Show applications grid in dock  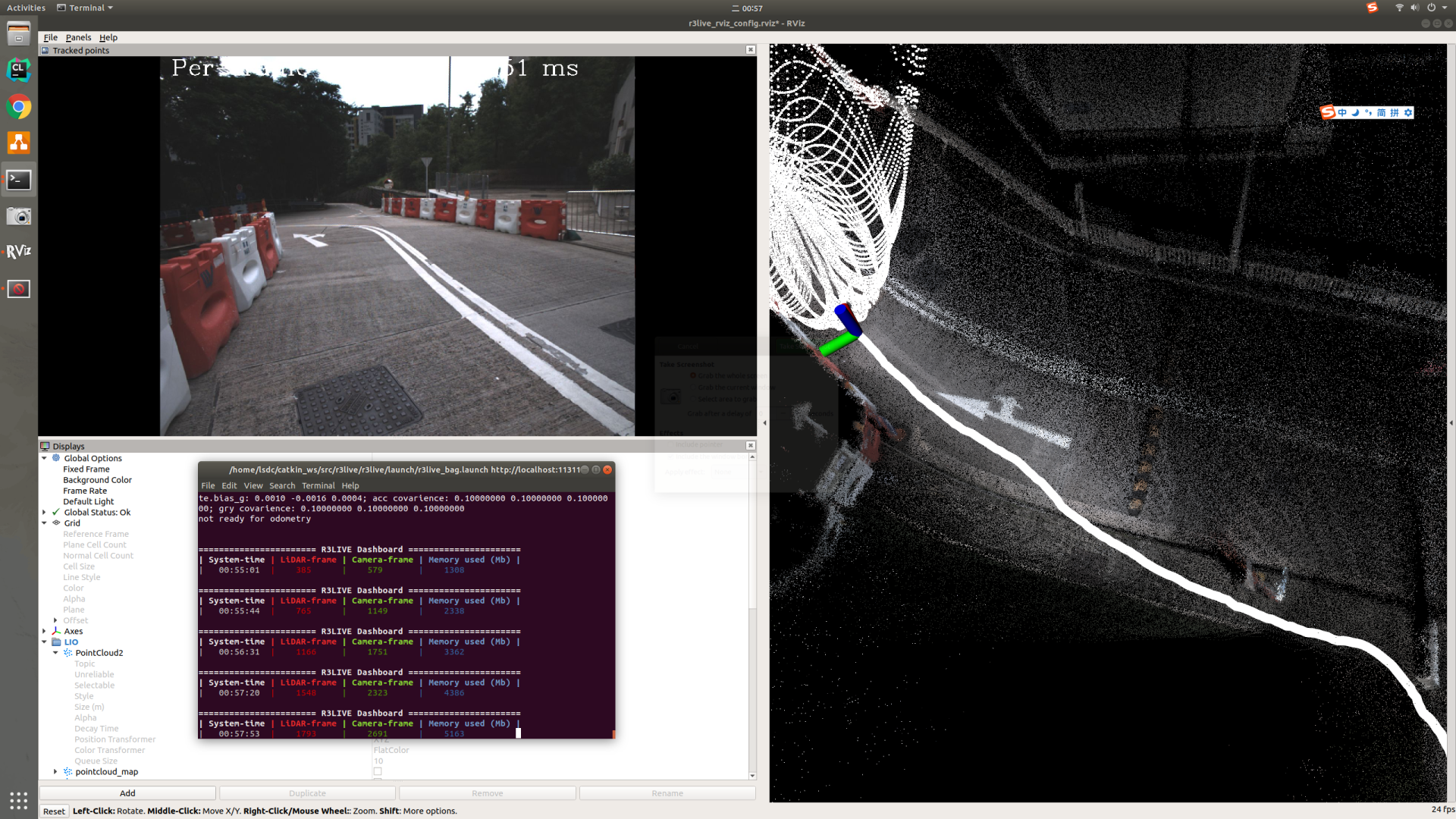pos(18,800)
